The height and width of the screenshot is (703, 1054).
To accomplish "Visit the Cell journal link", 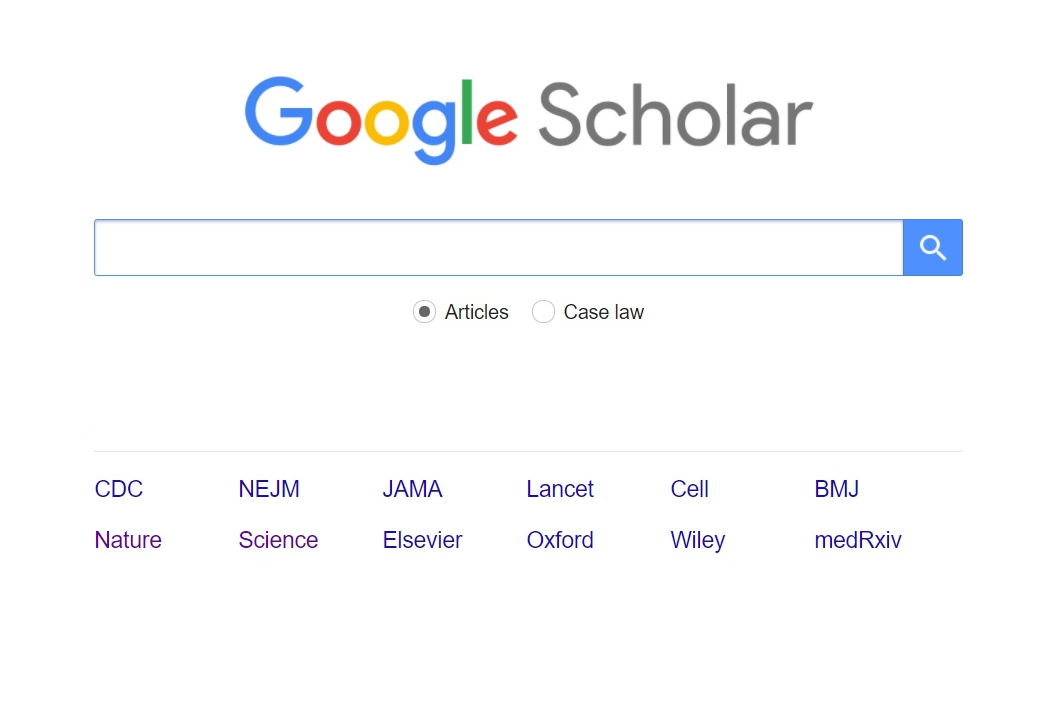I will coord(689,489).
